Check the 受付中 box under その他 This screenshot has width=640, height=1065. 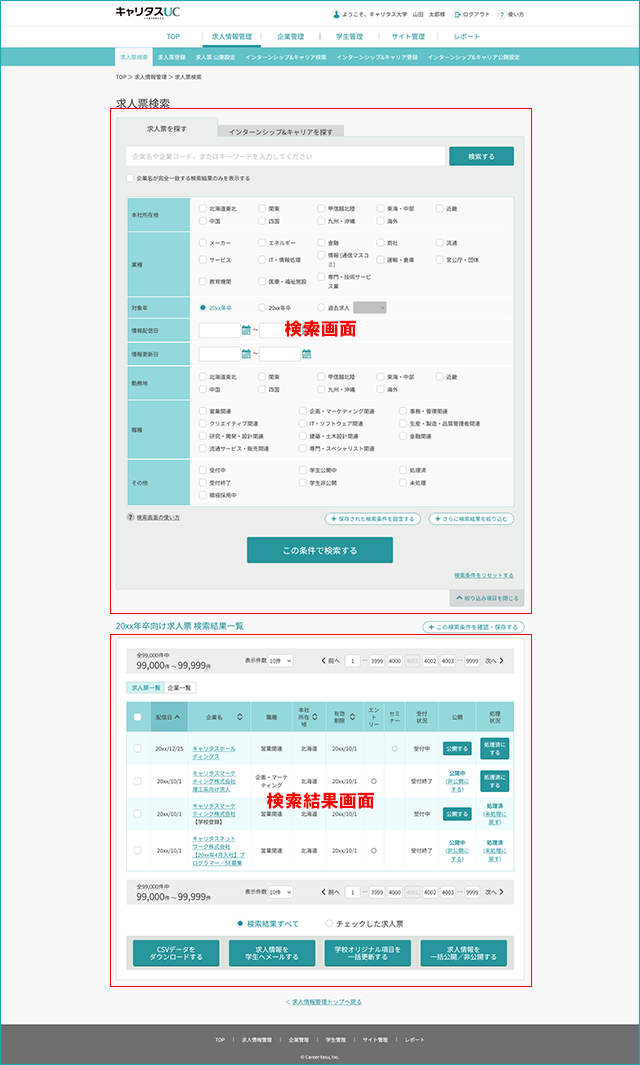click(202, 470)
